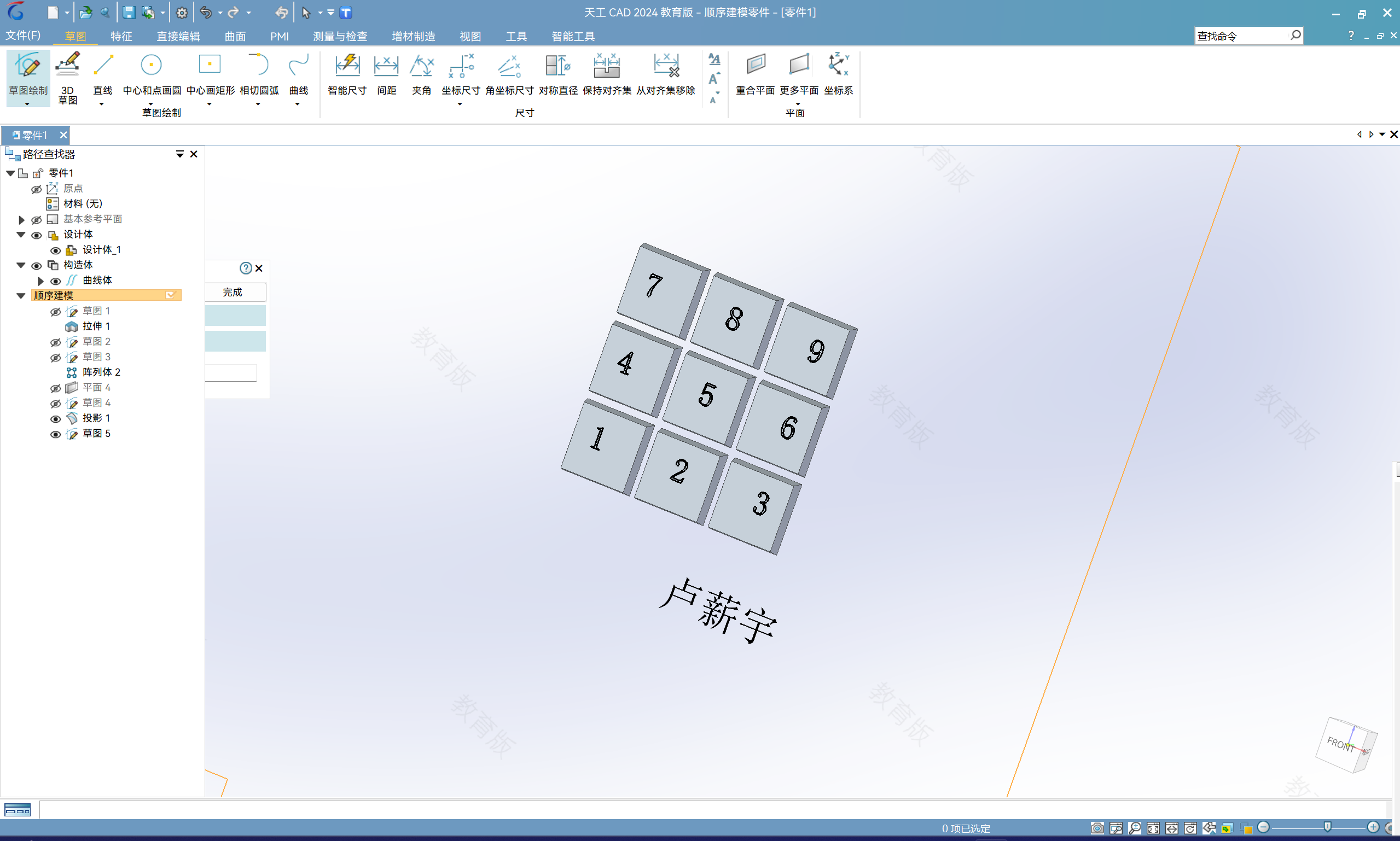
Task: Toggle visibility of 陈列体2 array
Action: click(56, 372)
